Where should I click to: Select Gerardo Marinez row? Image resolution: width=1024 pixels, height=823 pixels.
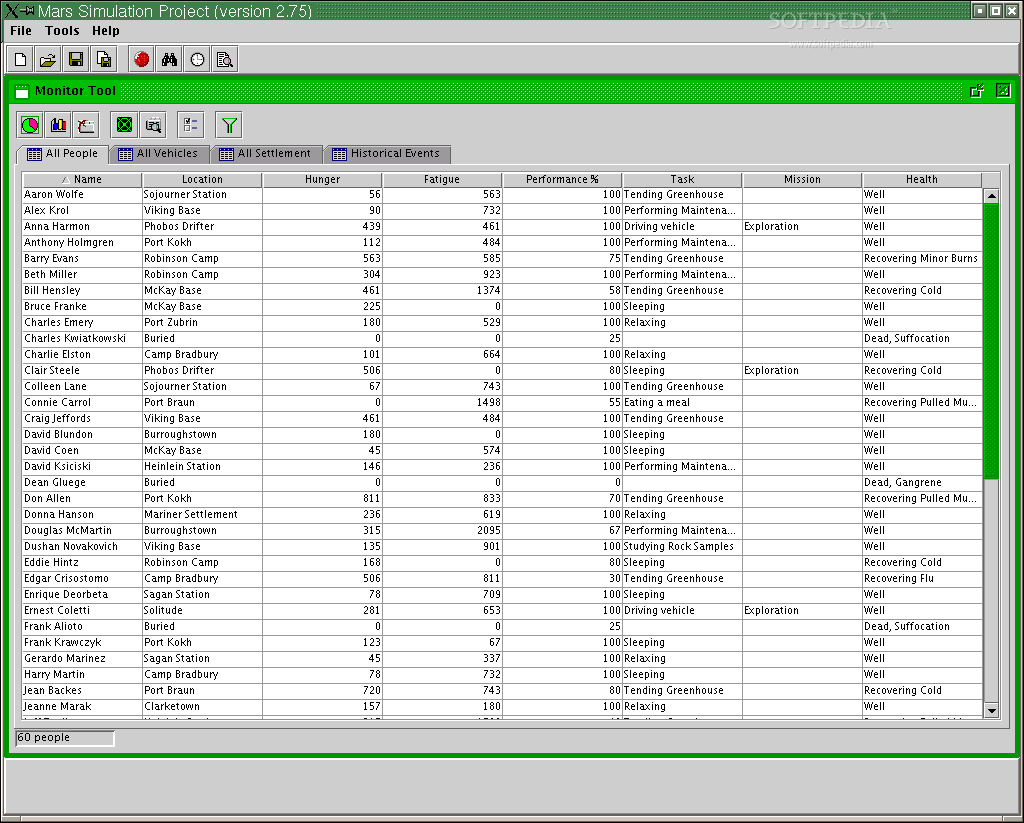pos(502,658)
